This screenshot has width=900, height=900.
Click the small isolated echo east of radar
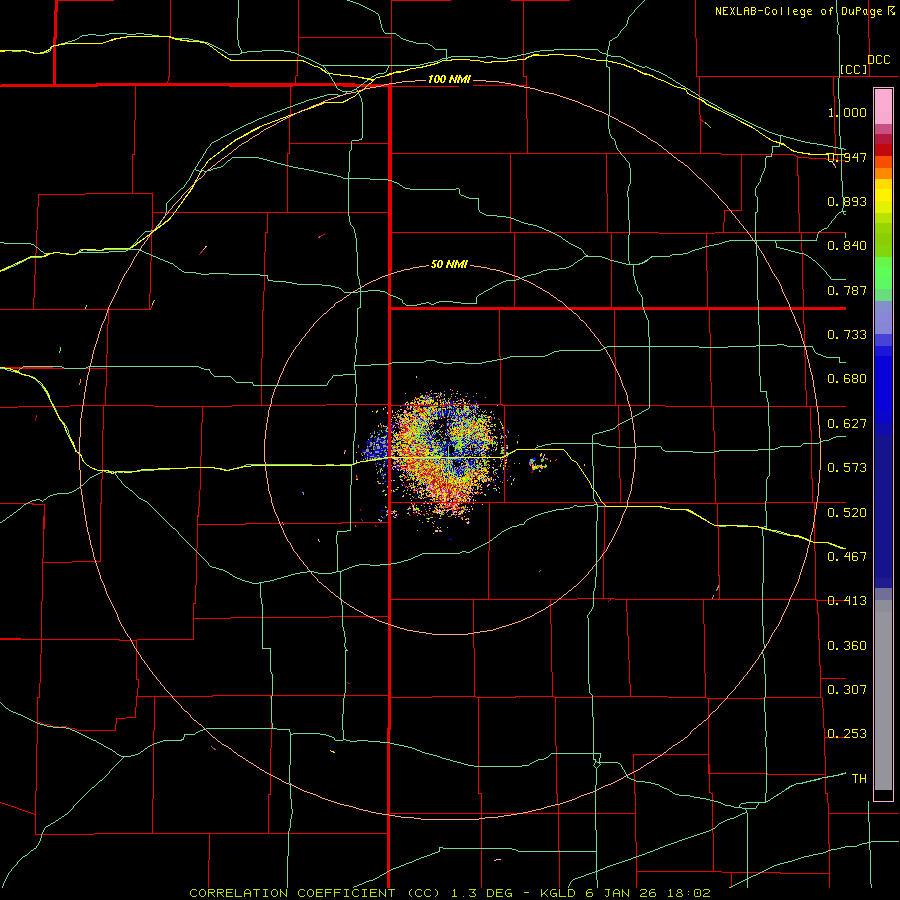point(538,463)
